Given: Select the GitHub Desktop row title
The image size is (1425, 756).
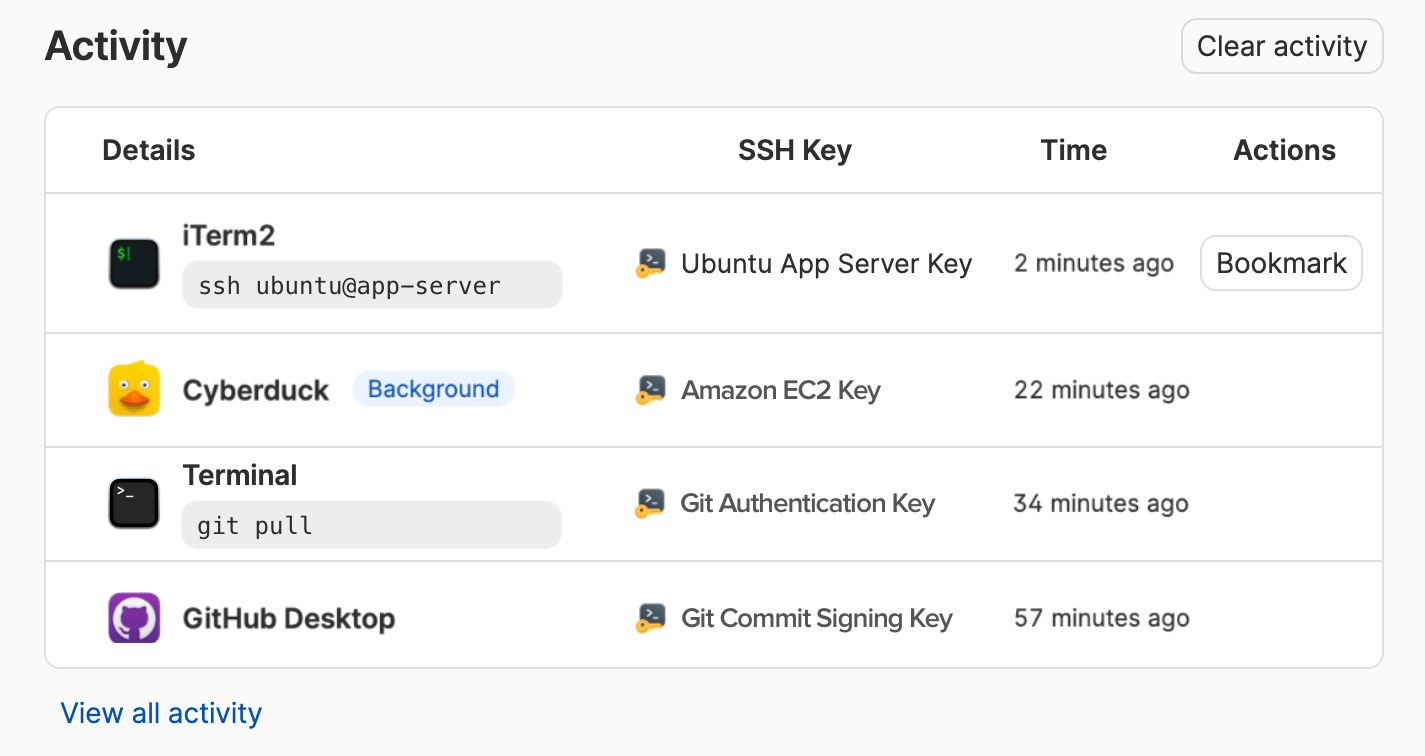Looking at the screenshot, I should click(x=289, y=618).
